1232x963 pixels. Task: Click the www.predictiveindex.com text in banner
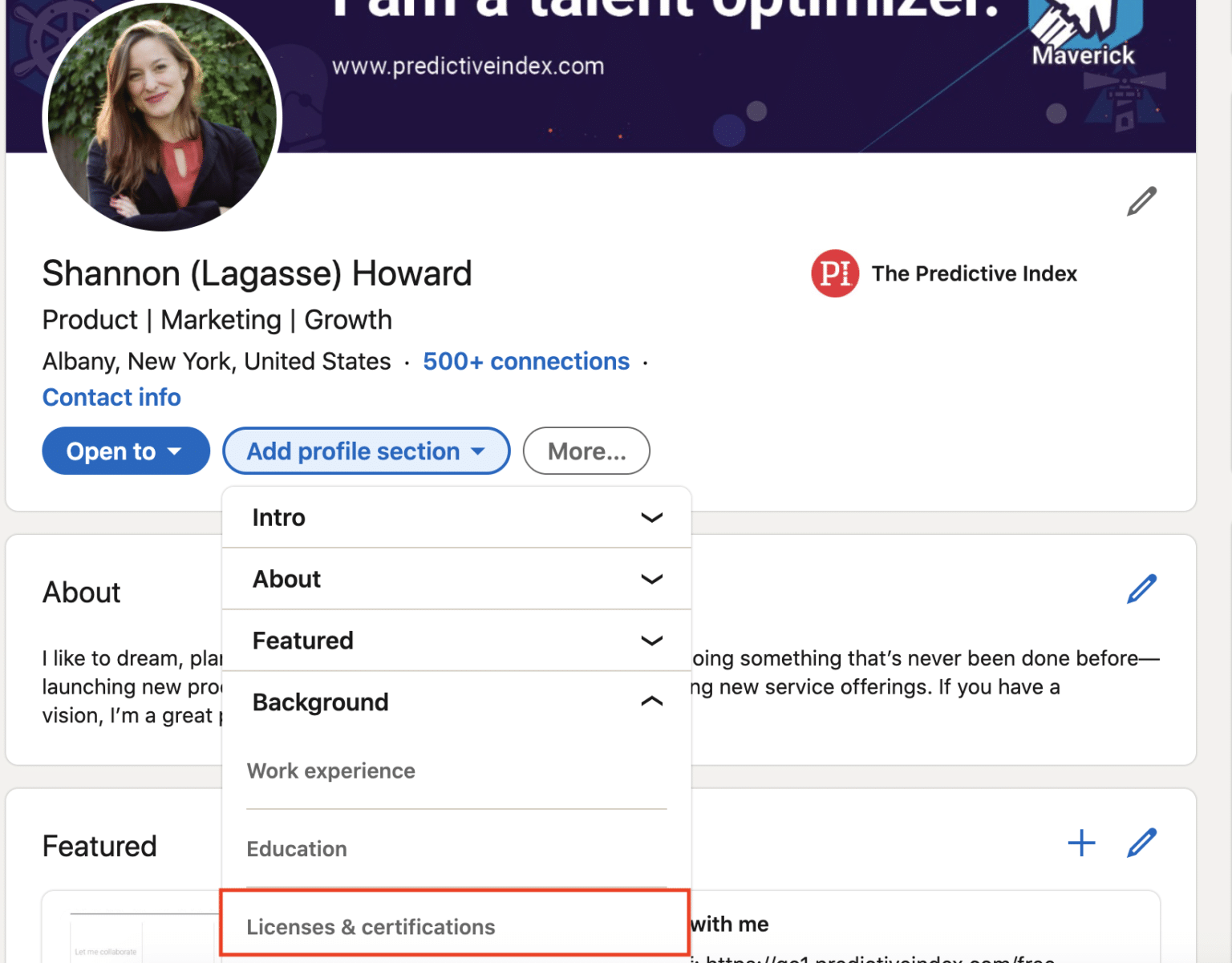(x=469, y=67)
